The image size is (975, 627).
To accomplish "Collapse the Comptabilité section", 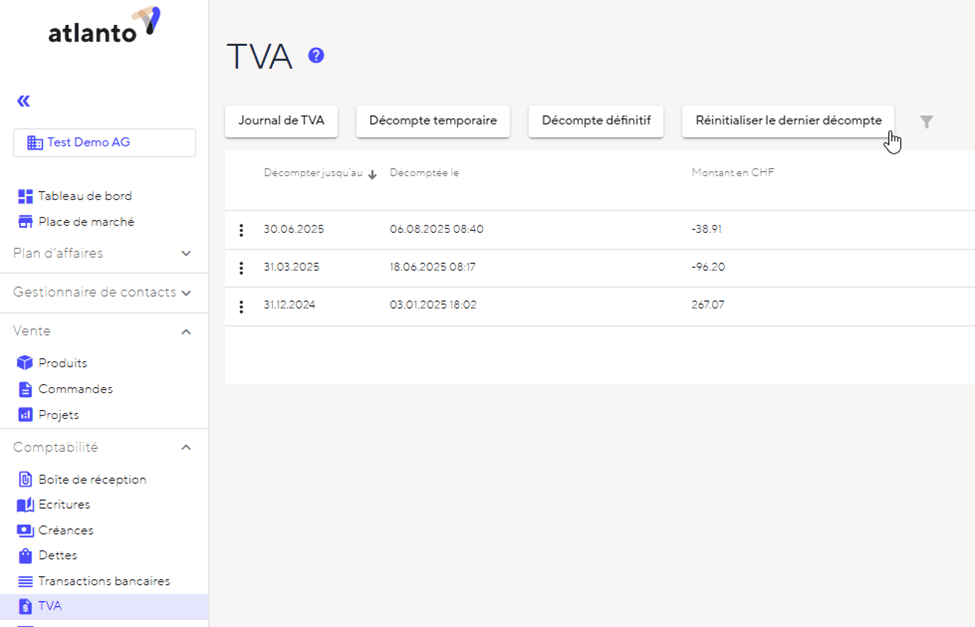I will point(186,448).
